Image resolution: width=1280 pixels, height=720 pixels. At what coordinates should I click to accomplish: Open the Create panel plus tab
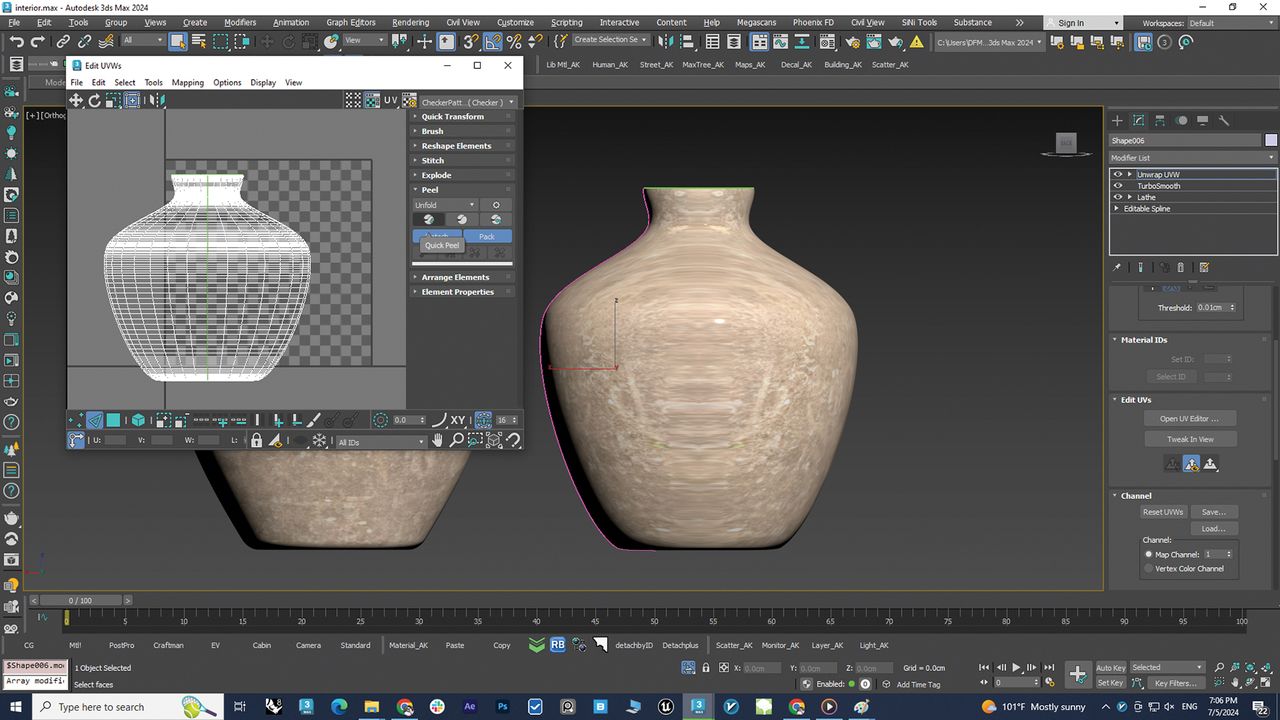point(1118,120)
